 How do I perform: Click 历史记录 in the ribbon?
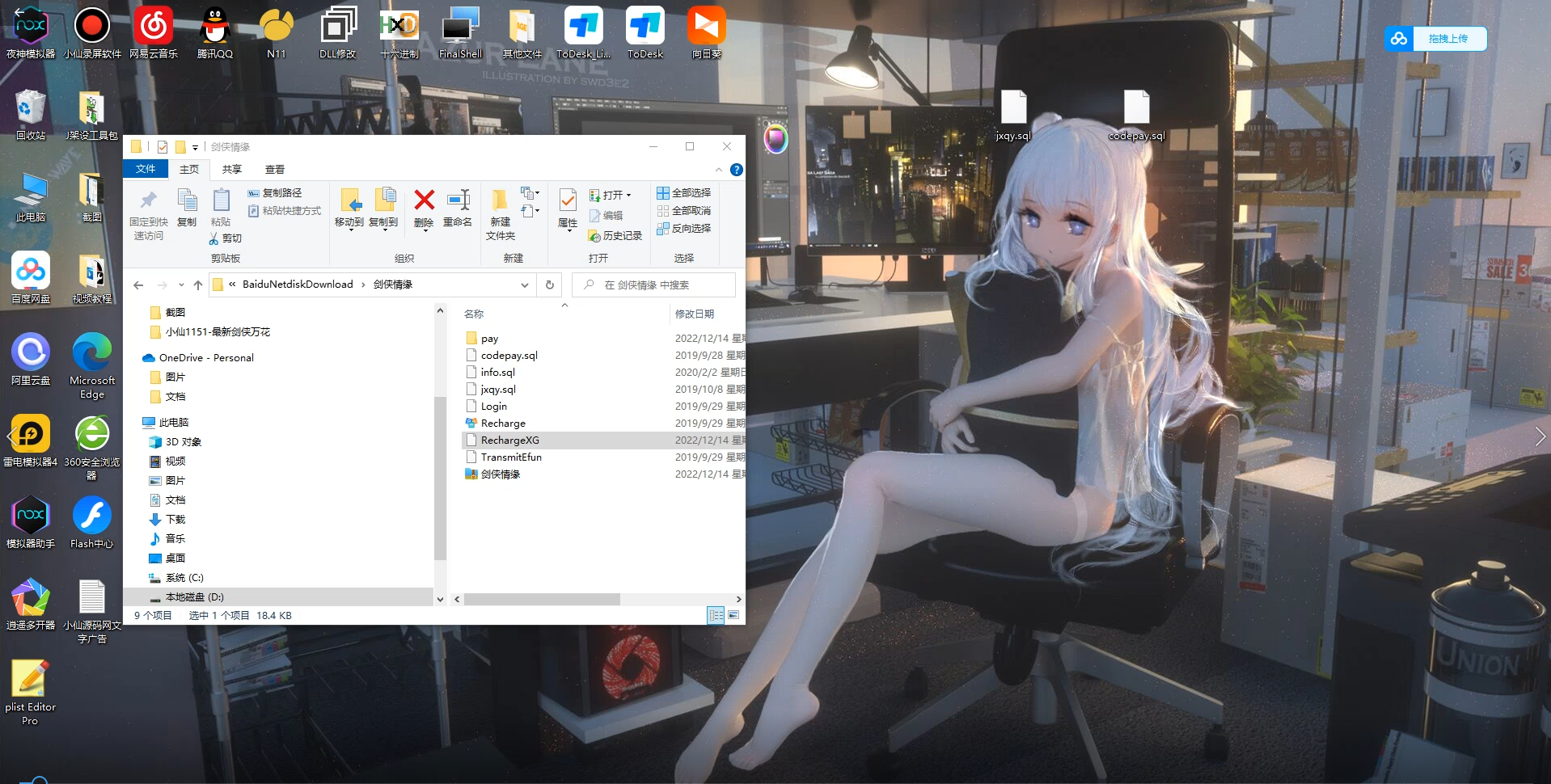coord(615,235)
